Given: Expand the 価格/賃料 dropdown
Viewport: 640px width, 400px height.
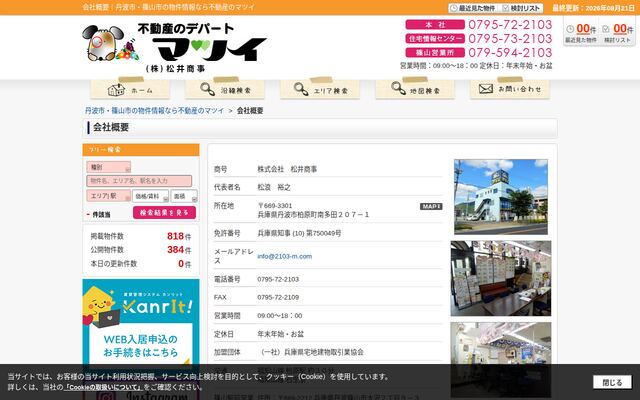Looking at the screenshot, I should click(150, 196).
